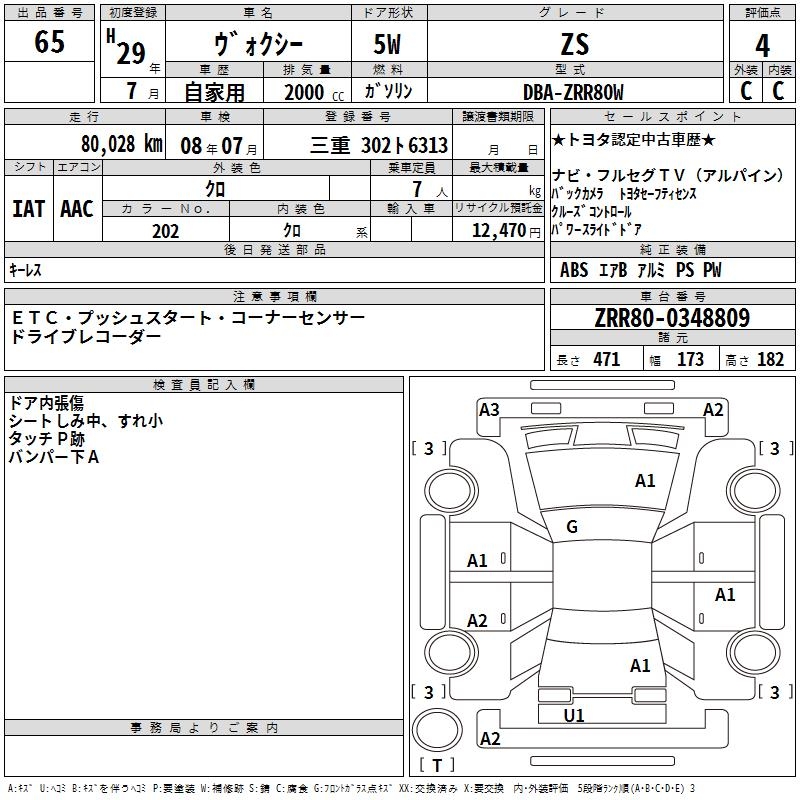Click the color number 202
The height and width of the screenshot is (800, 800).
[x=165, y=231]
